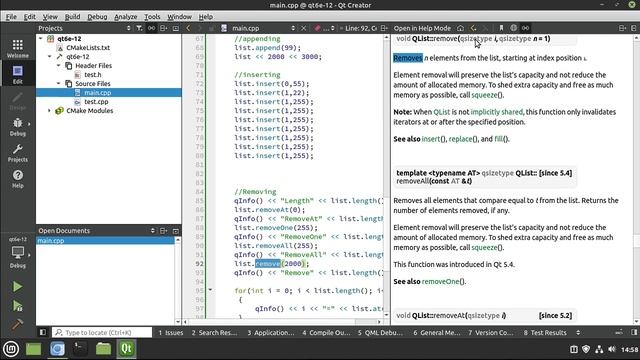Select CMakeLists.txt in project tree

88,47
